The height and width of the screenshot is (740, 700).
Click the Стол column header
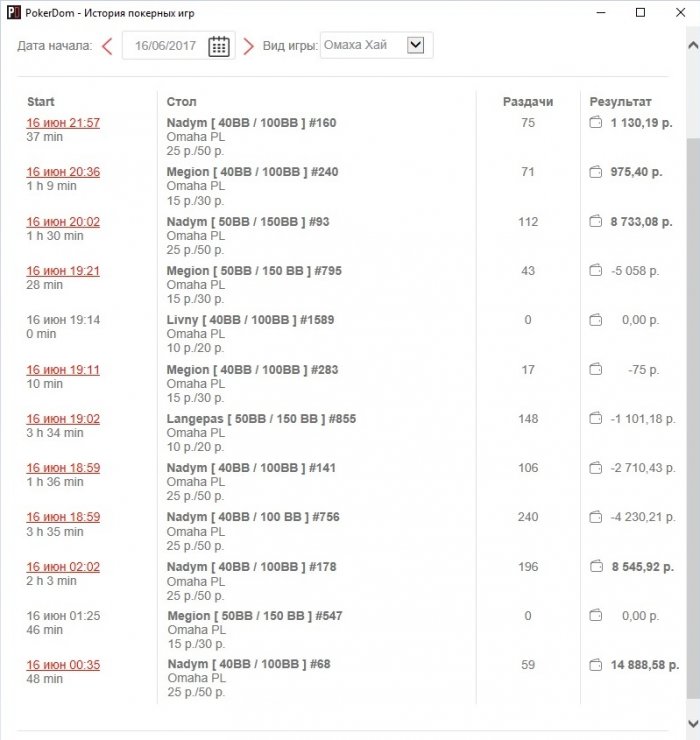click(181, 101)
